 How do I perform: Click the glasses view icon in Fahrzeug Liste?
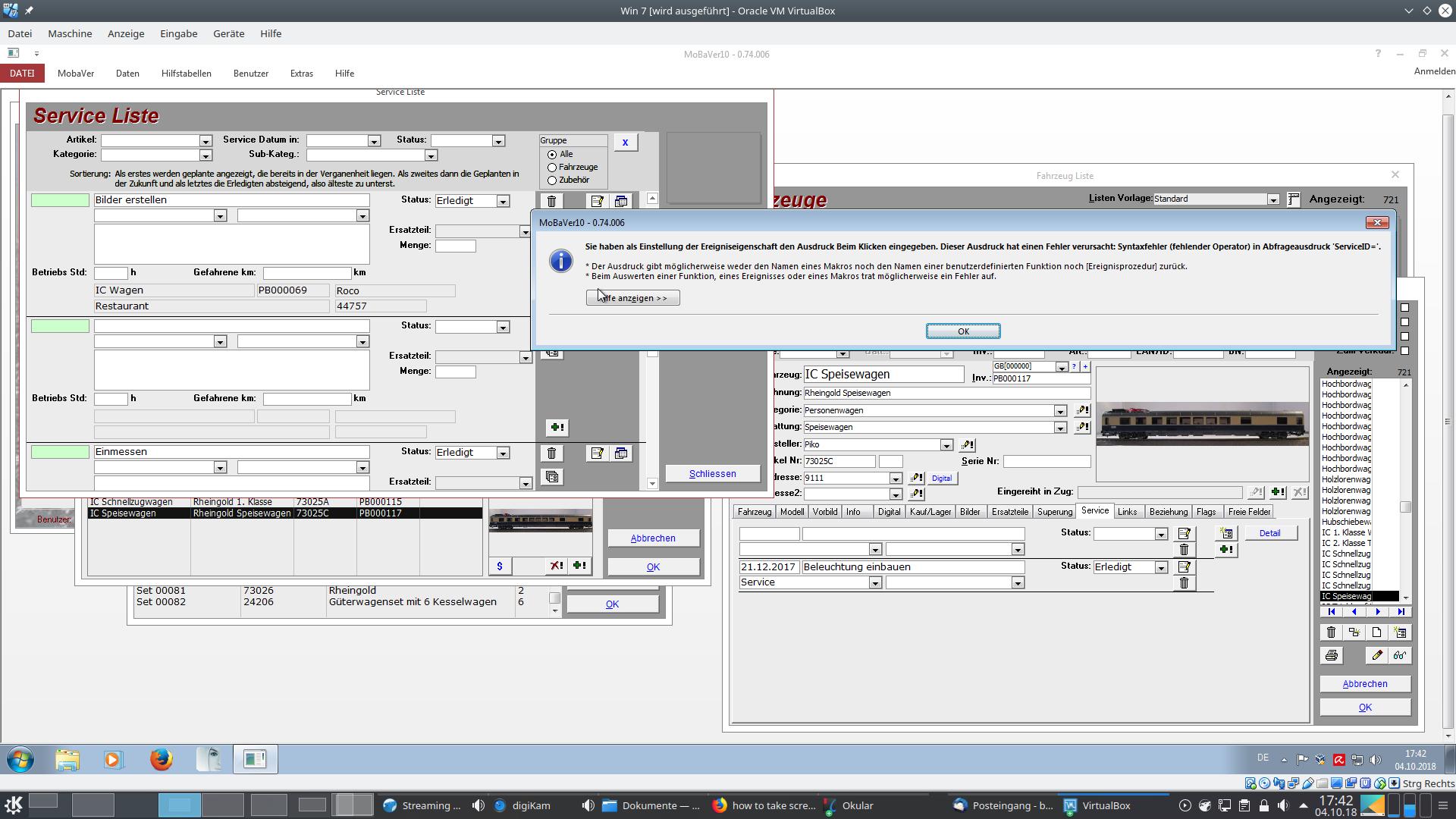1400,655
